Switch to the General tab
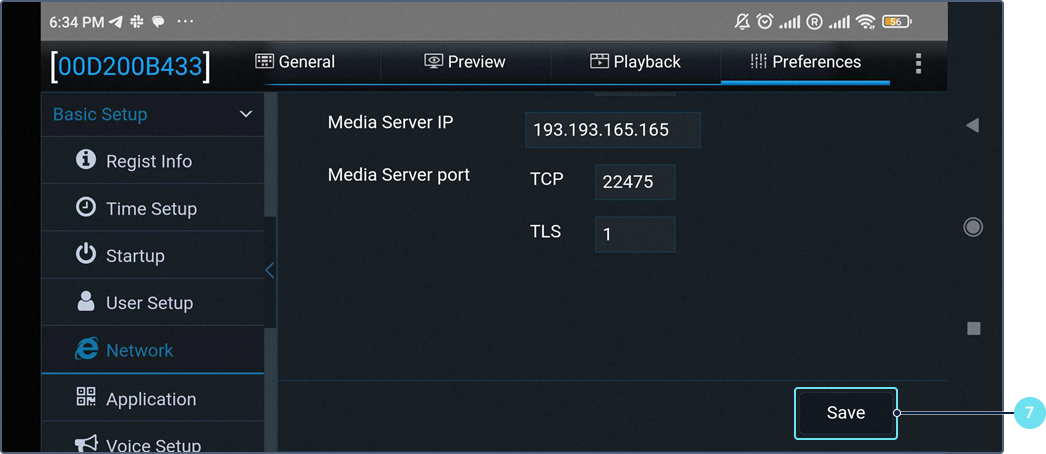The width and height of the screenshot is (1046, 454). coord(296,62)
